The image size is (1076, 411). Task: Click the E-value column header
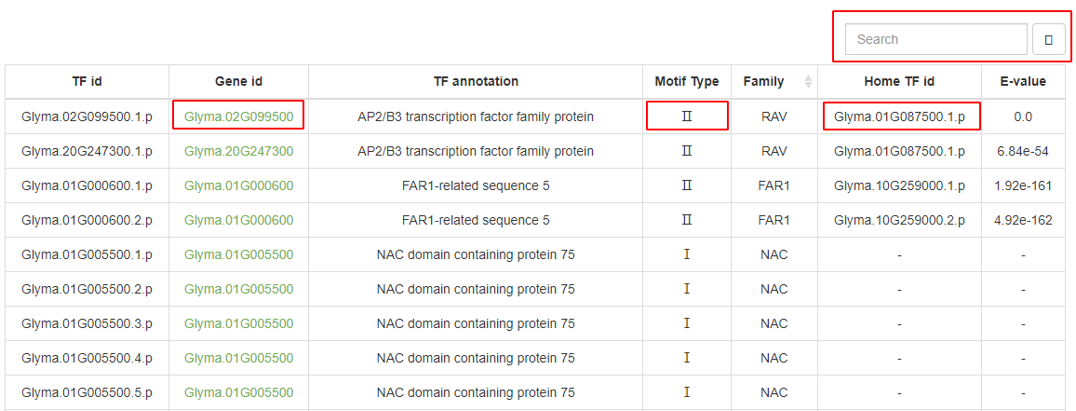[x=1023, y=82]
